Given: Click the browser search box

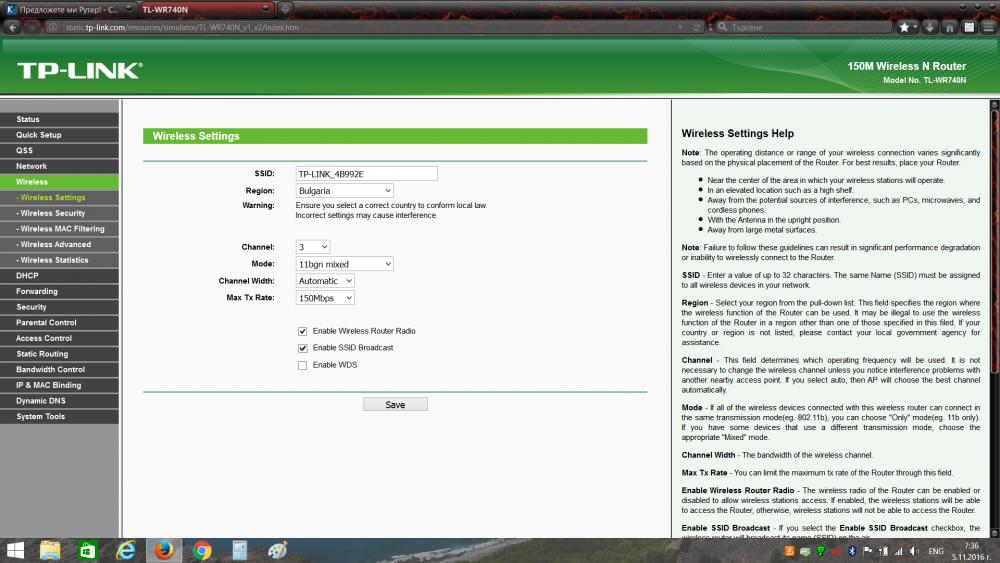Looking at the screenshot, I should pos(804,27).
